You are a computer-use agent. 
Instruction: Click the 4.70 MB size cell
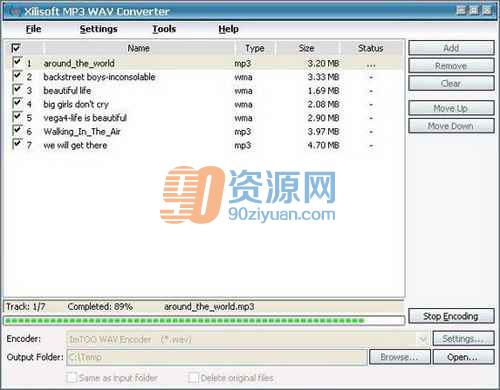coord(323,145)
